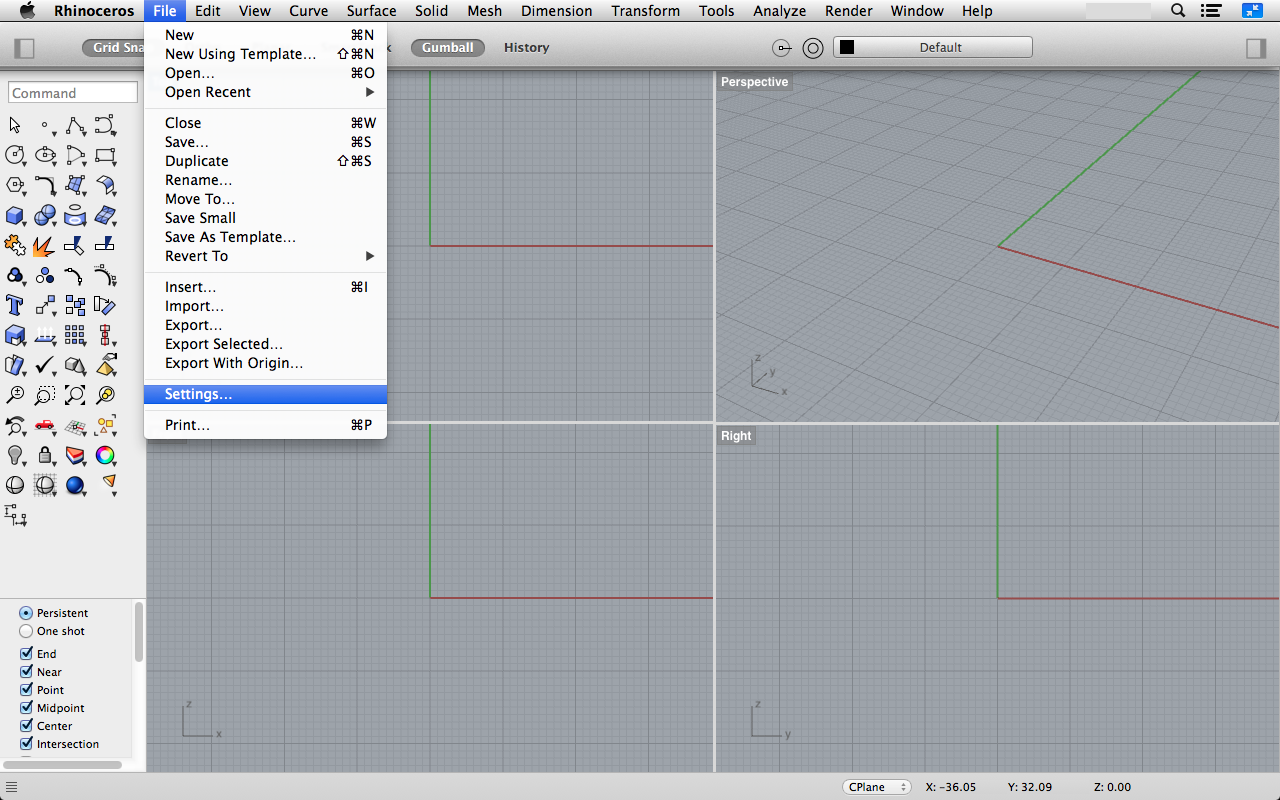Choose Settings… from the File menu
The image size is (1280, 800).
[x=265, y=394]
